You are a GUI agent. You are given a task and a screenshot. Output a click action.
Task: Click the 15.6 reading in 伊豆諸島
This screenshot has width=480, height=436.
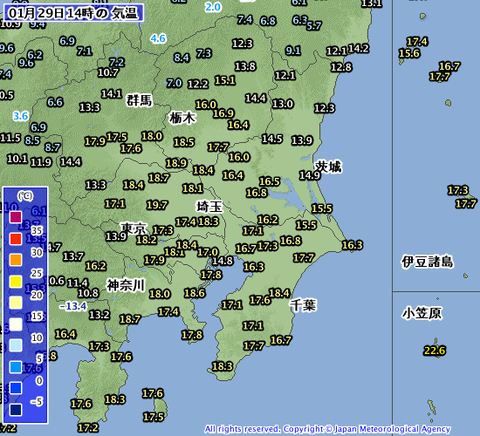pyautogui.click(x=409, y=53)
